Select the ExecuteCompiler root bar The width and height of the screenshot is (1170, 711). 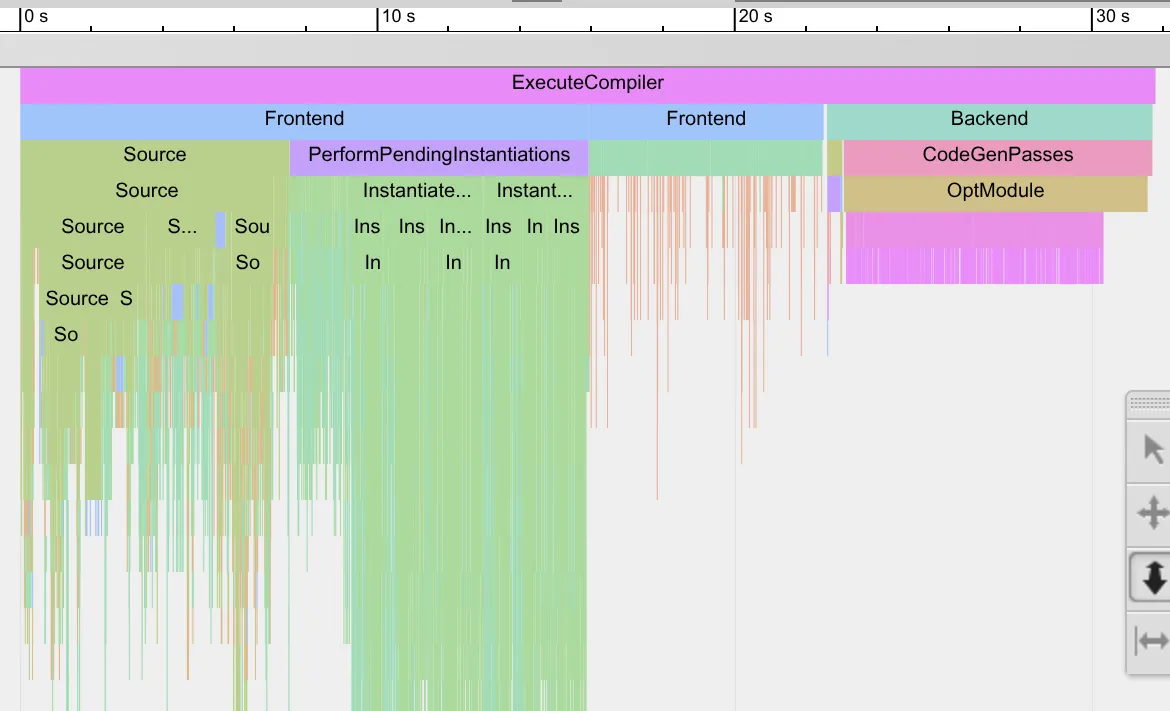(x=588, y=83)
